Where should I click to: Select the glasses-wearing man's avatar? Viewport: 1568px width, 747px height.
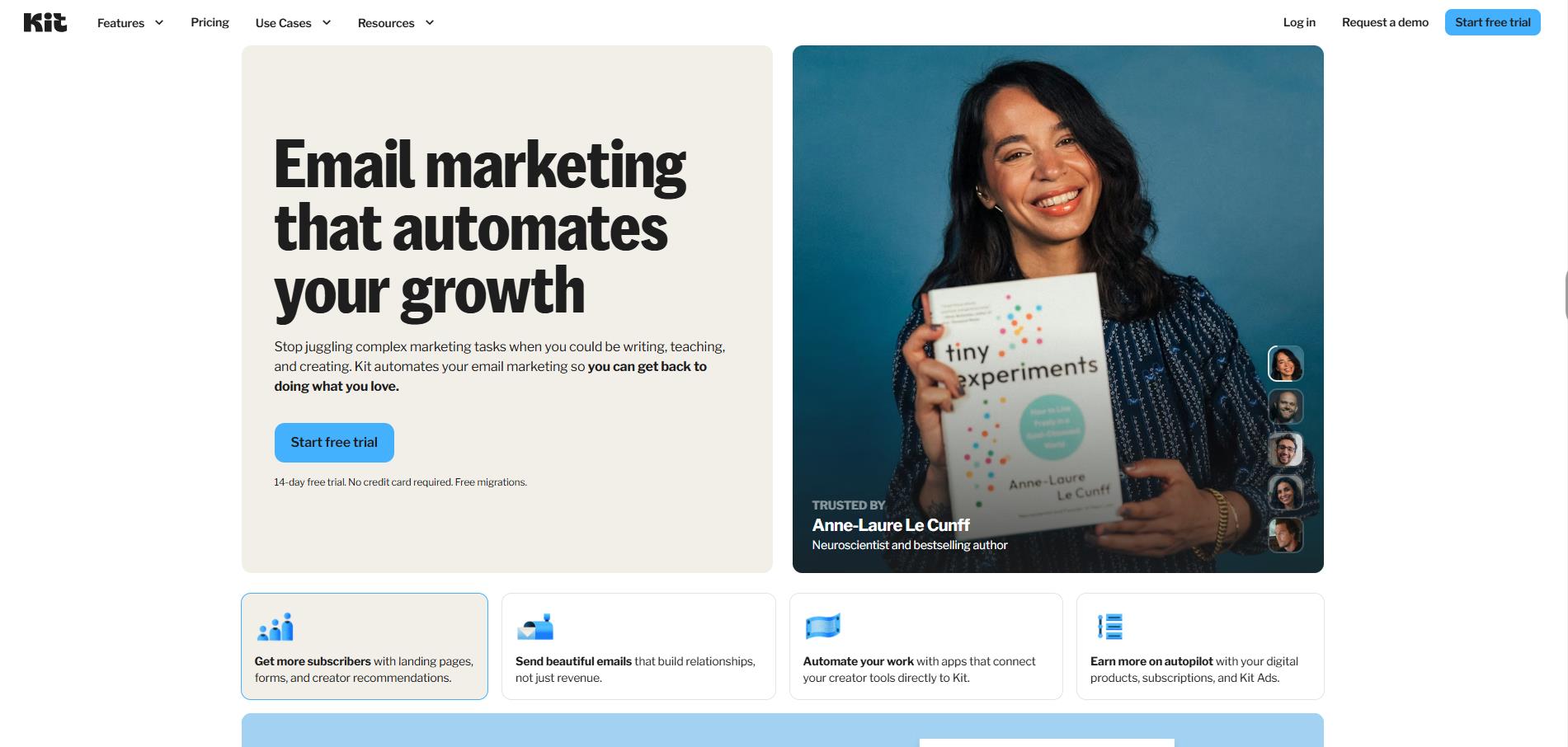tap(1285, 449)
